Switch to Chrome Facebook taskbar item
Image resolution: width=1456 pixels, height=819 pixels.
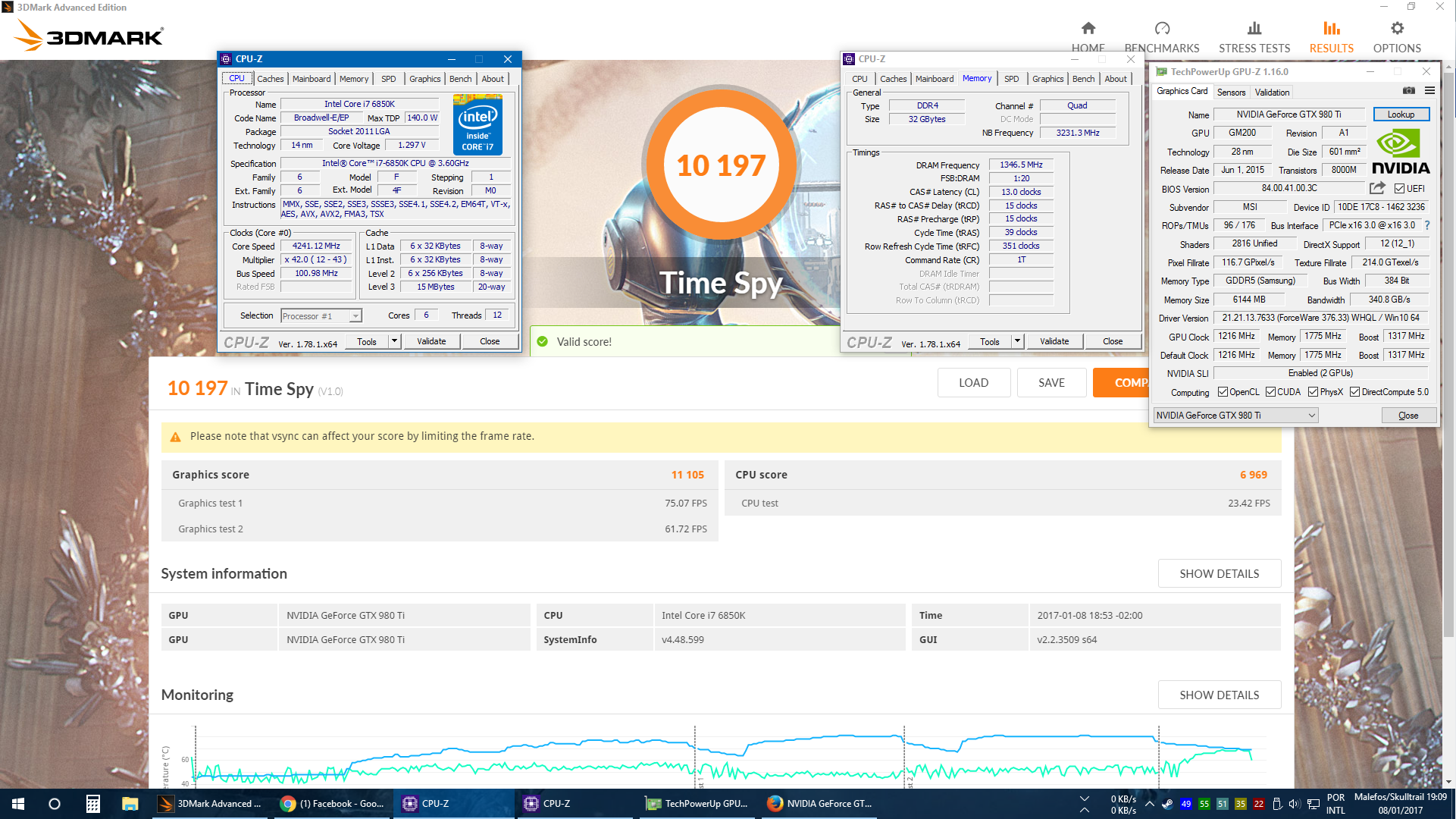(x=332, y=804)
